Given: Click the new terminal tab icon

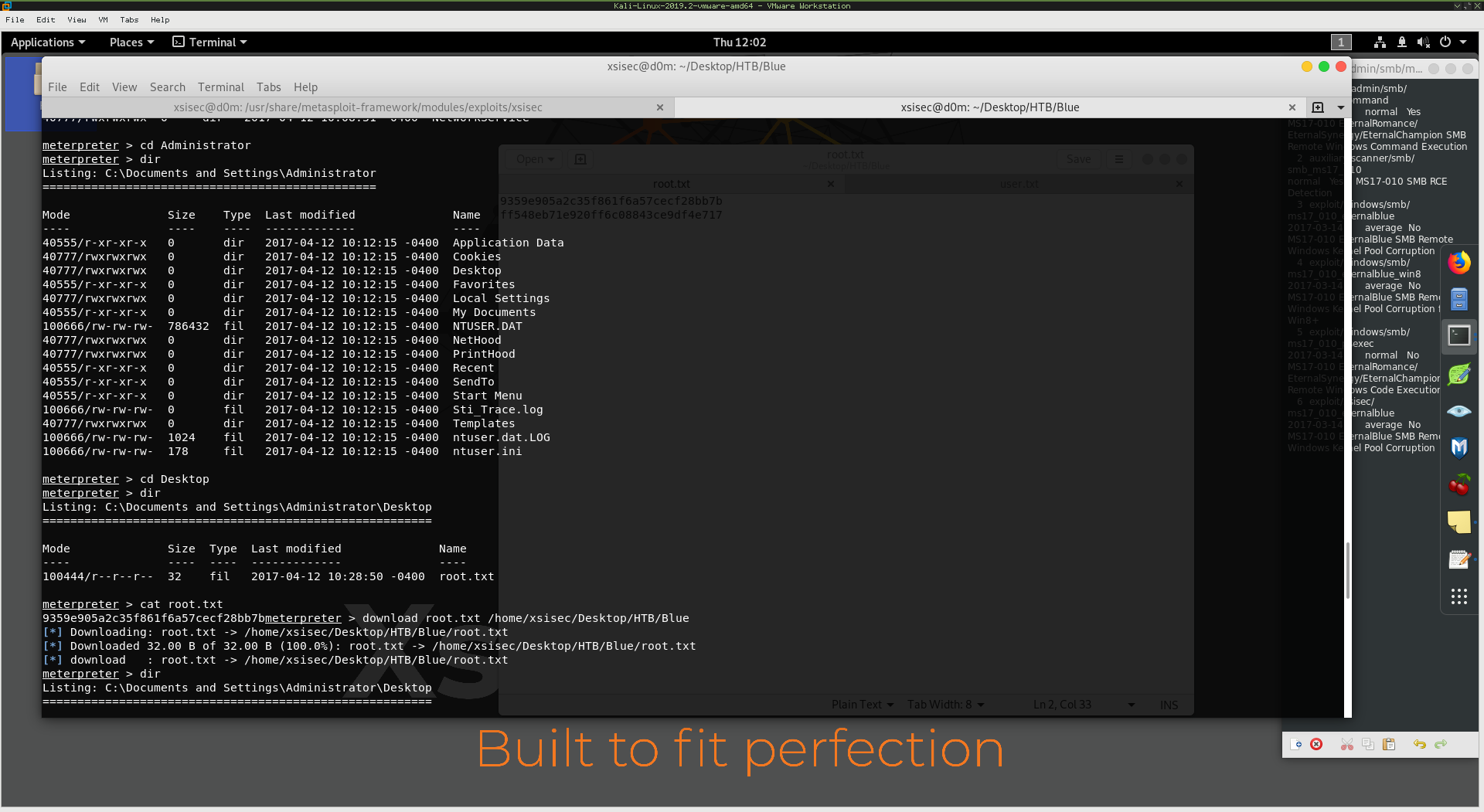Looking at the screenshot, I should click(1318, 107).
